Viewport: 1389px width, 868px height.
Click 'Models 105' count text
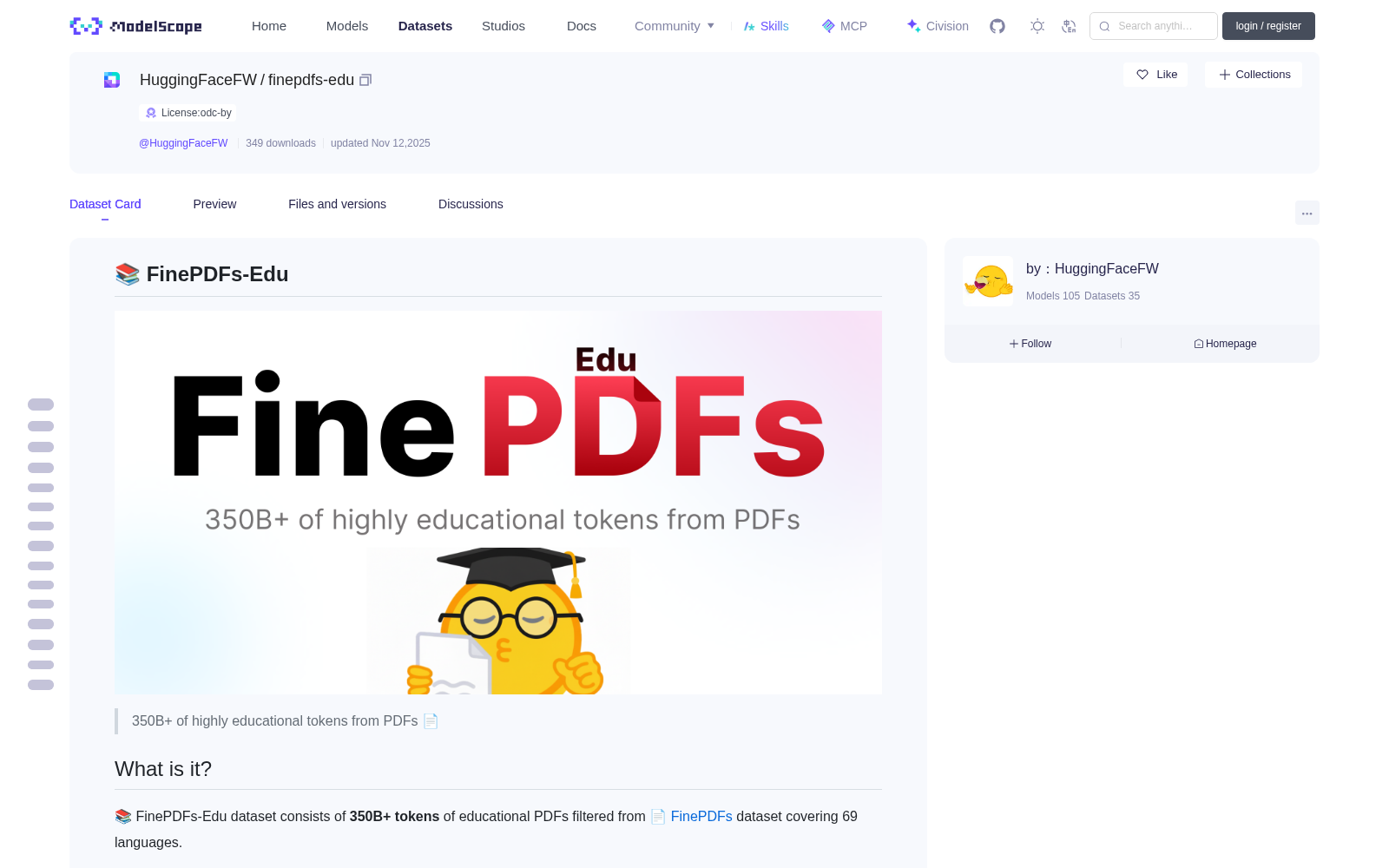1053,296
